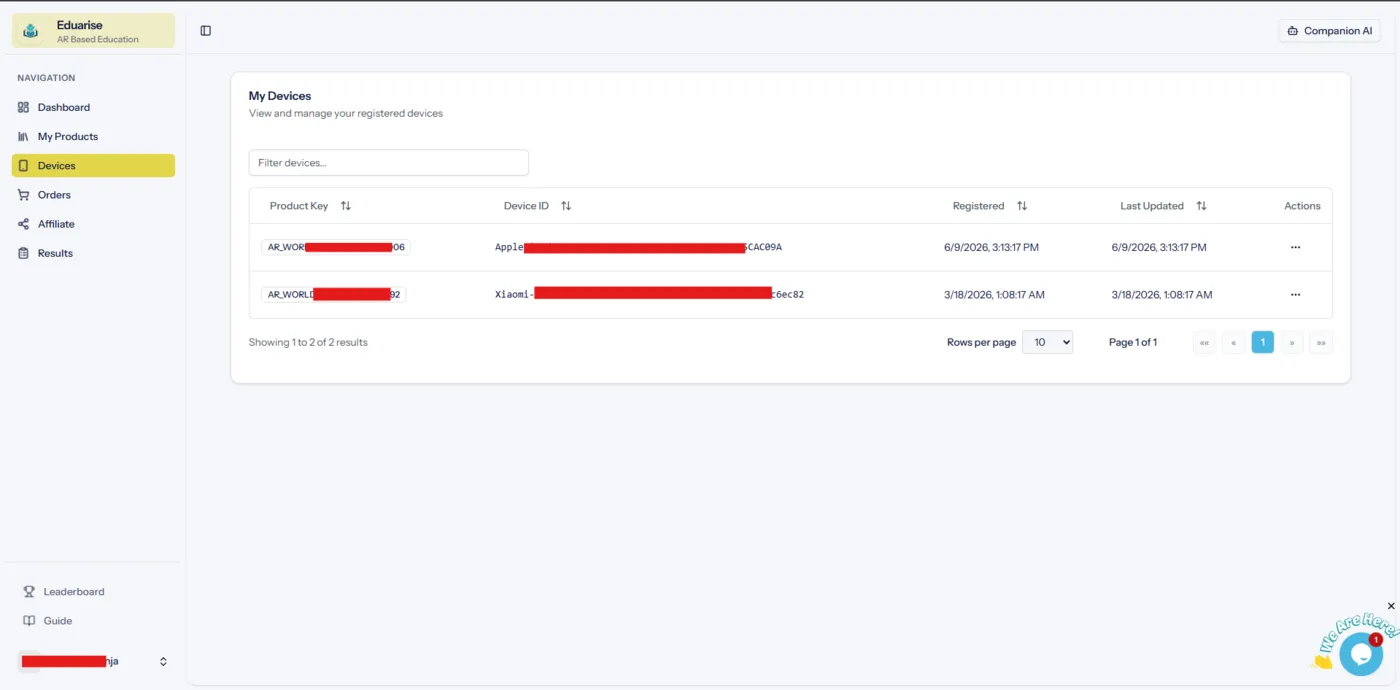Viewport: 1400px width, 690px height.
Task: Sort by Device ID column arrows
Action: pyautogui.click(x=566, y=206)
